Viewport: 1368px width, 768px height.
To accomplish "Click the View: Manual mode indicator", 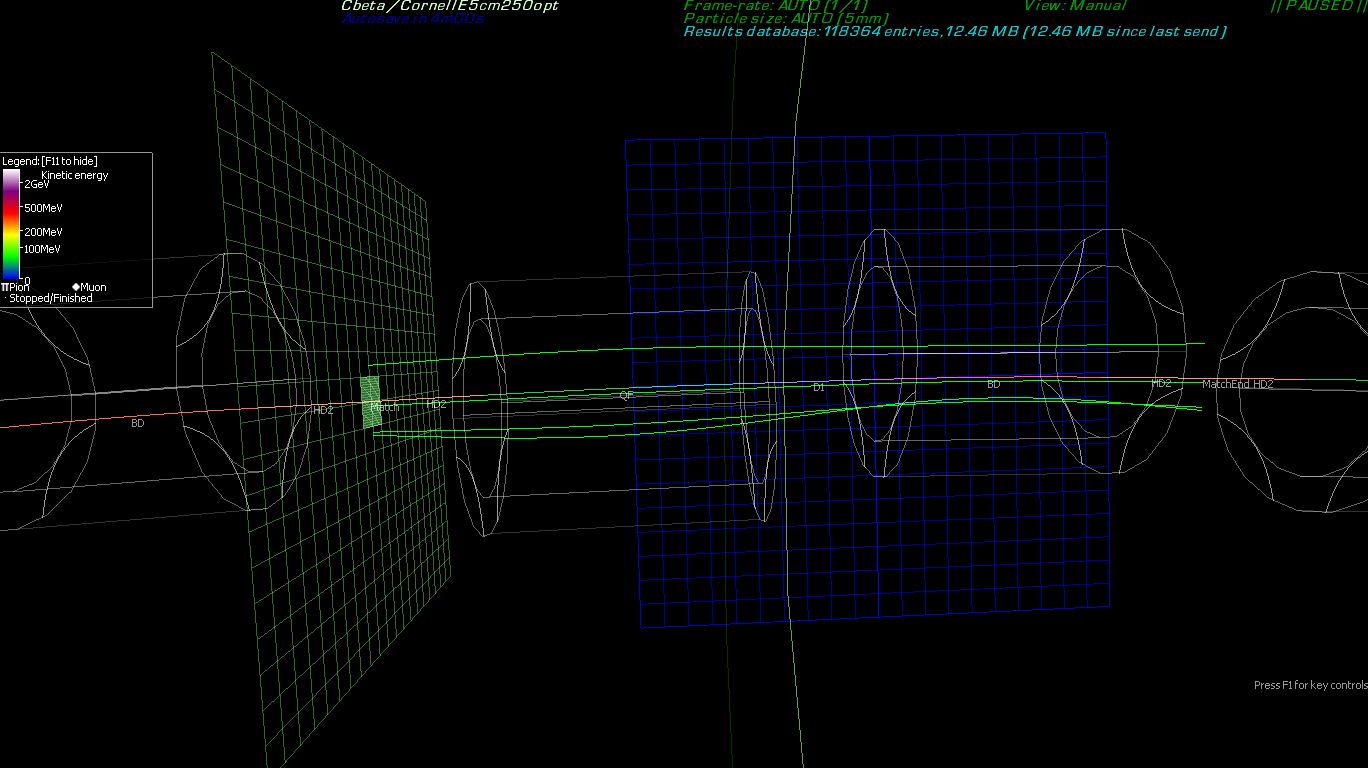I will pyautogui.click(x=1074, y=6).
